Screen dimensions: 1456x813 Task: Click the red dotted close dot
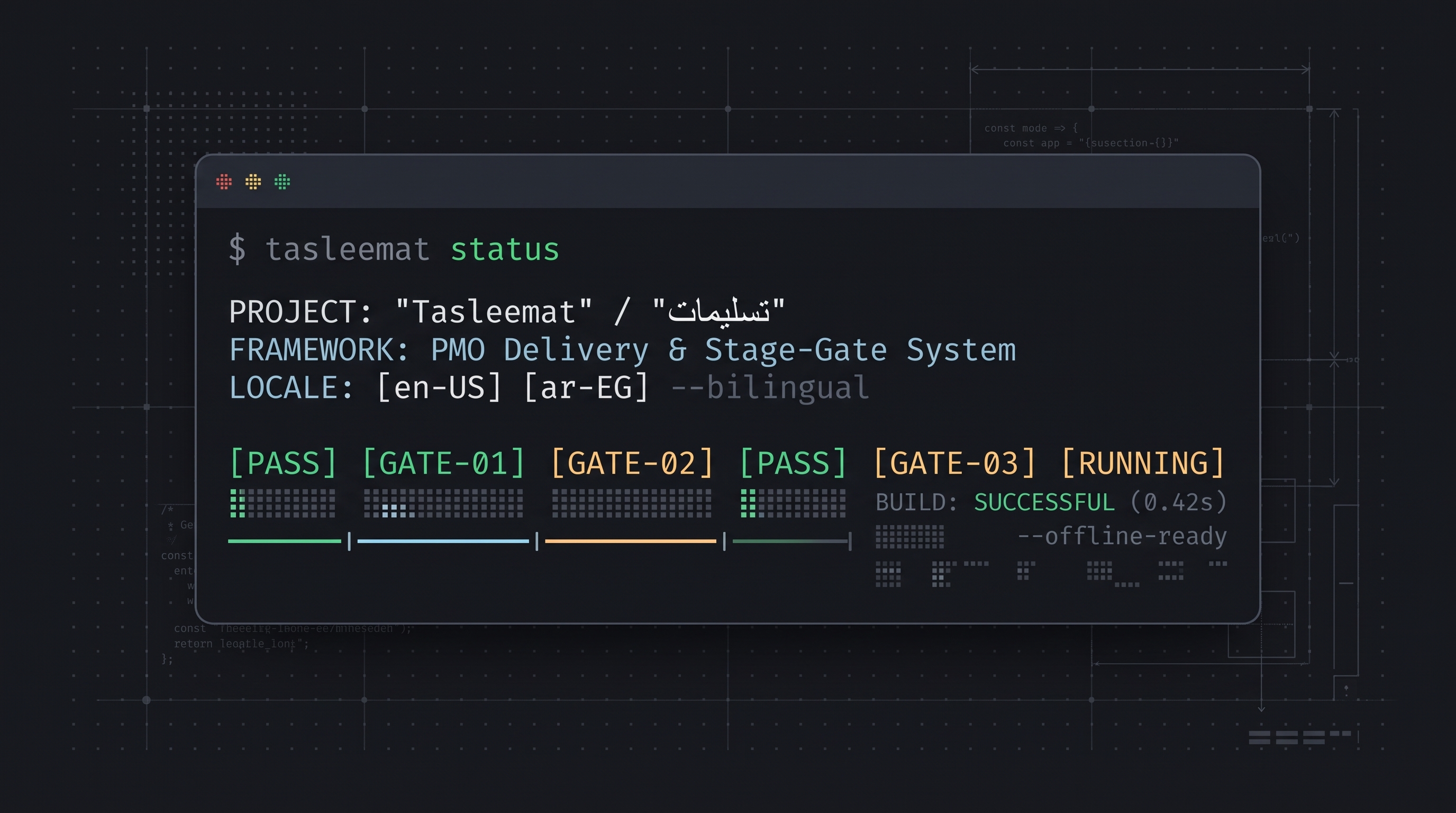click(224, 182)
